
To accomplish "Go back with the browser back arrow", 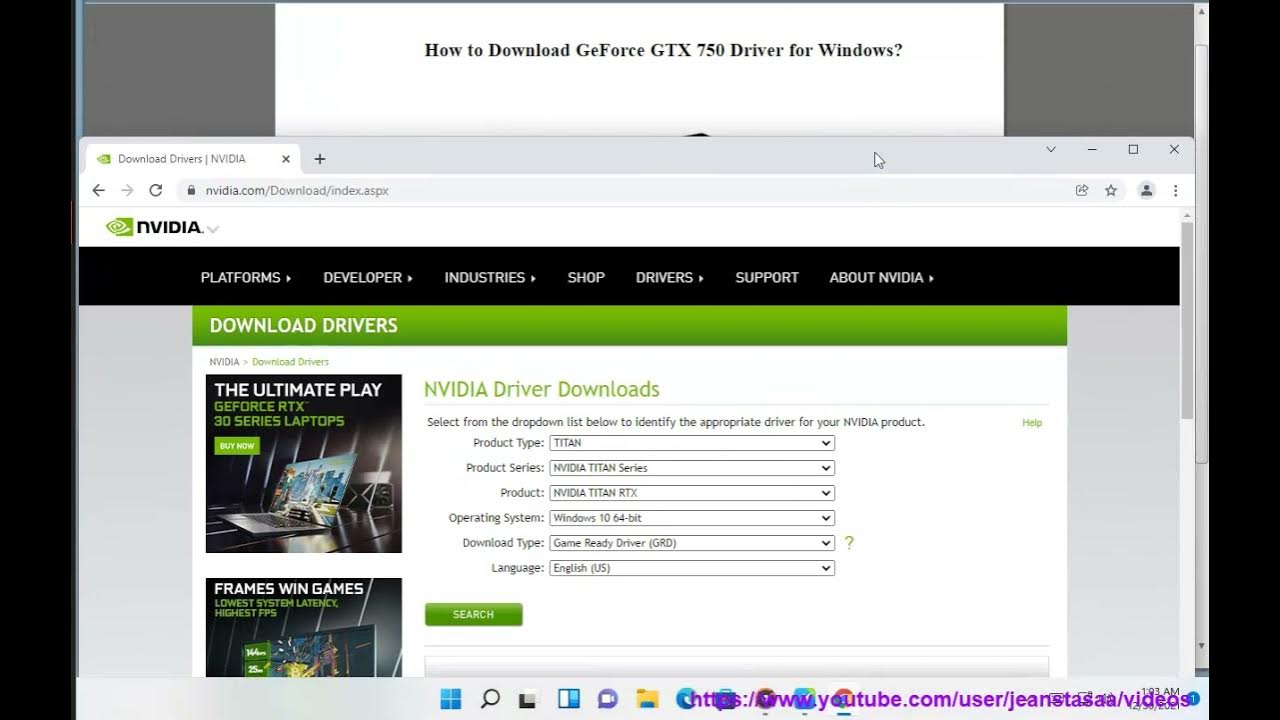I will click(x=98, y=190).
